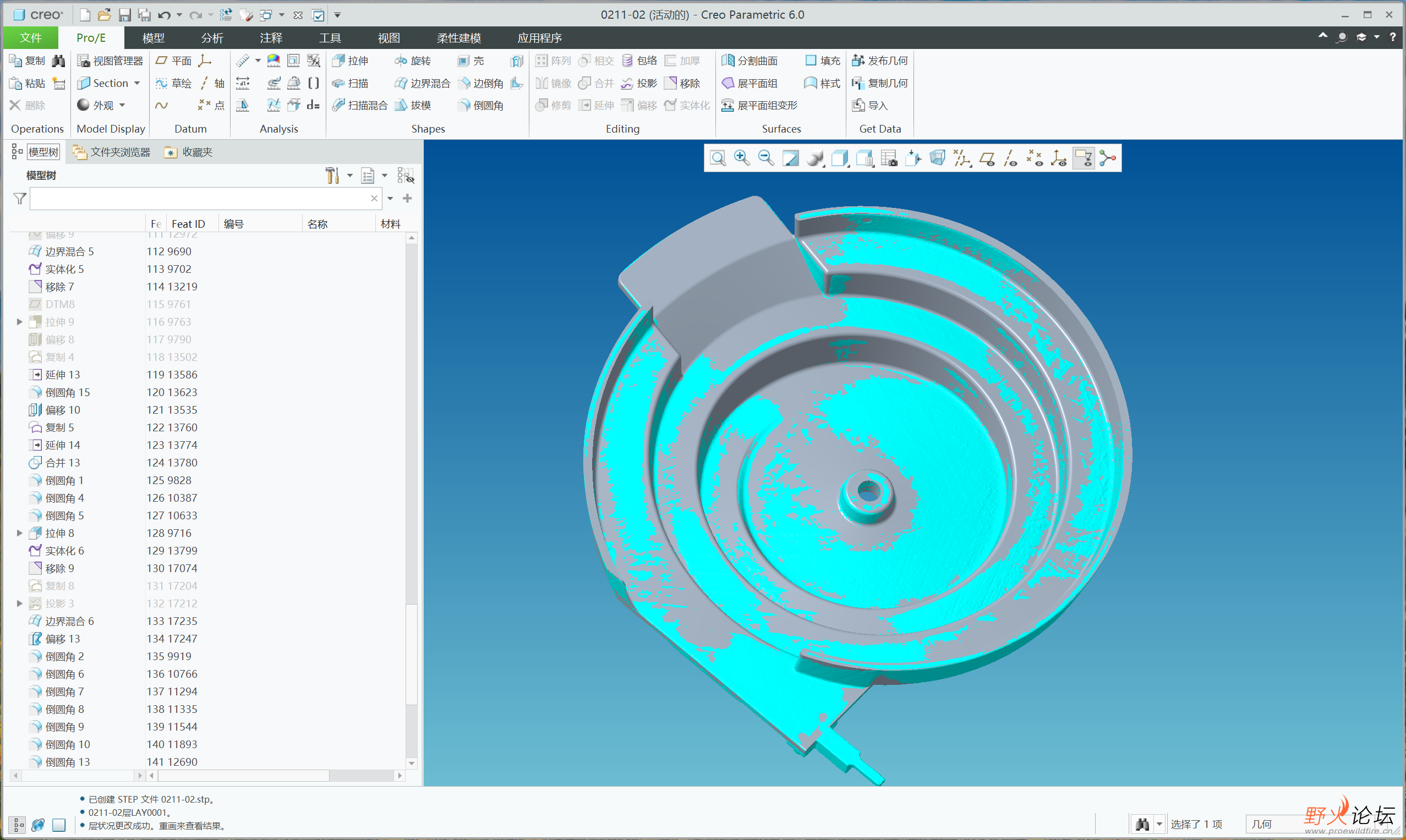The image size is (1406, 840).
Task: Open the 文件 menu
Action: (31, 38)
